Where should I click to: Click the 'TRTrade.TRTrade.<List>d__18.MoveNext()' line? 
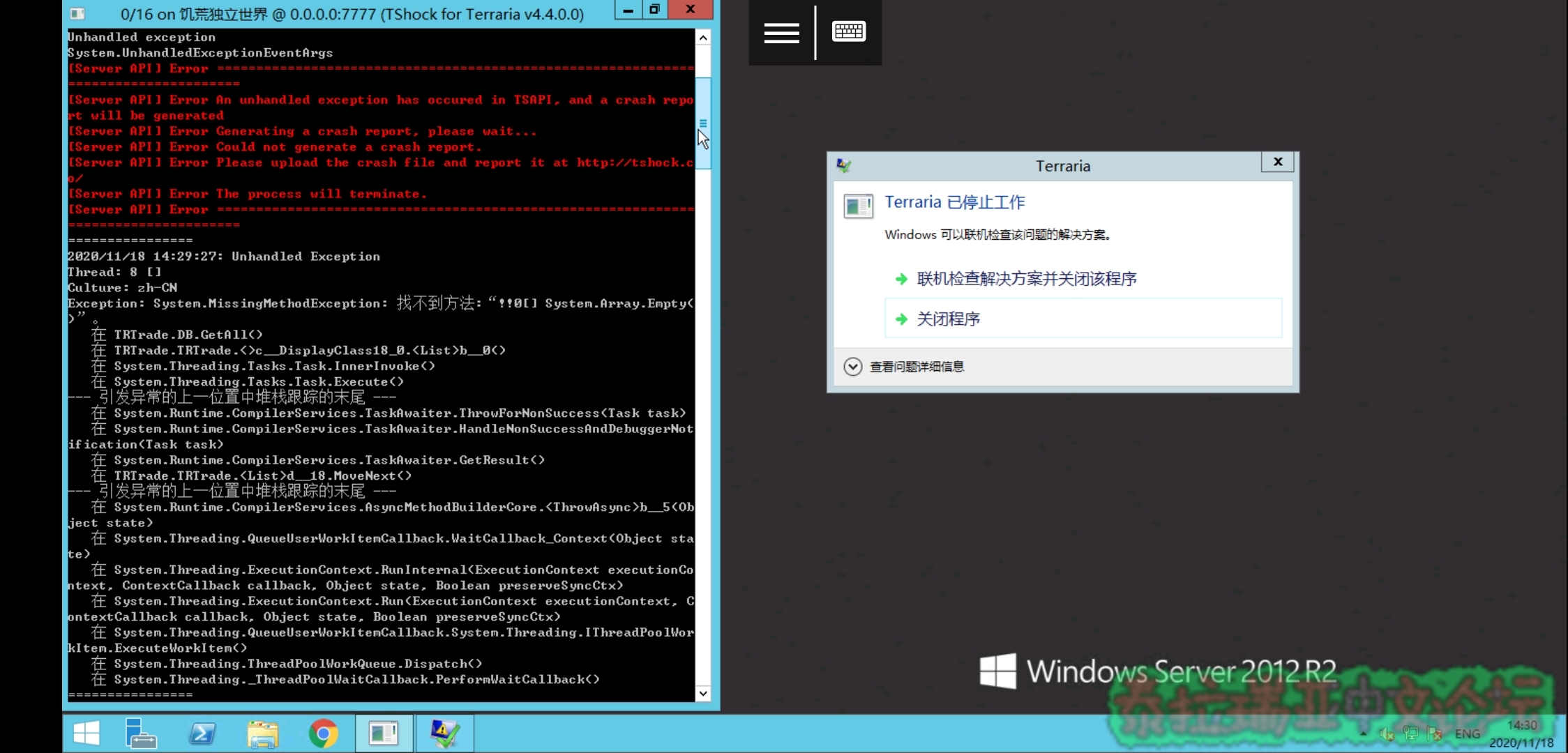(x=251, y=476)
